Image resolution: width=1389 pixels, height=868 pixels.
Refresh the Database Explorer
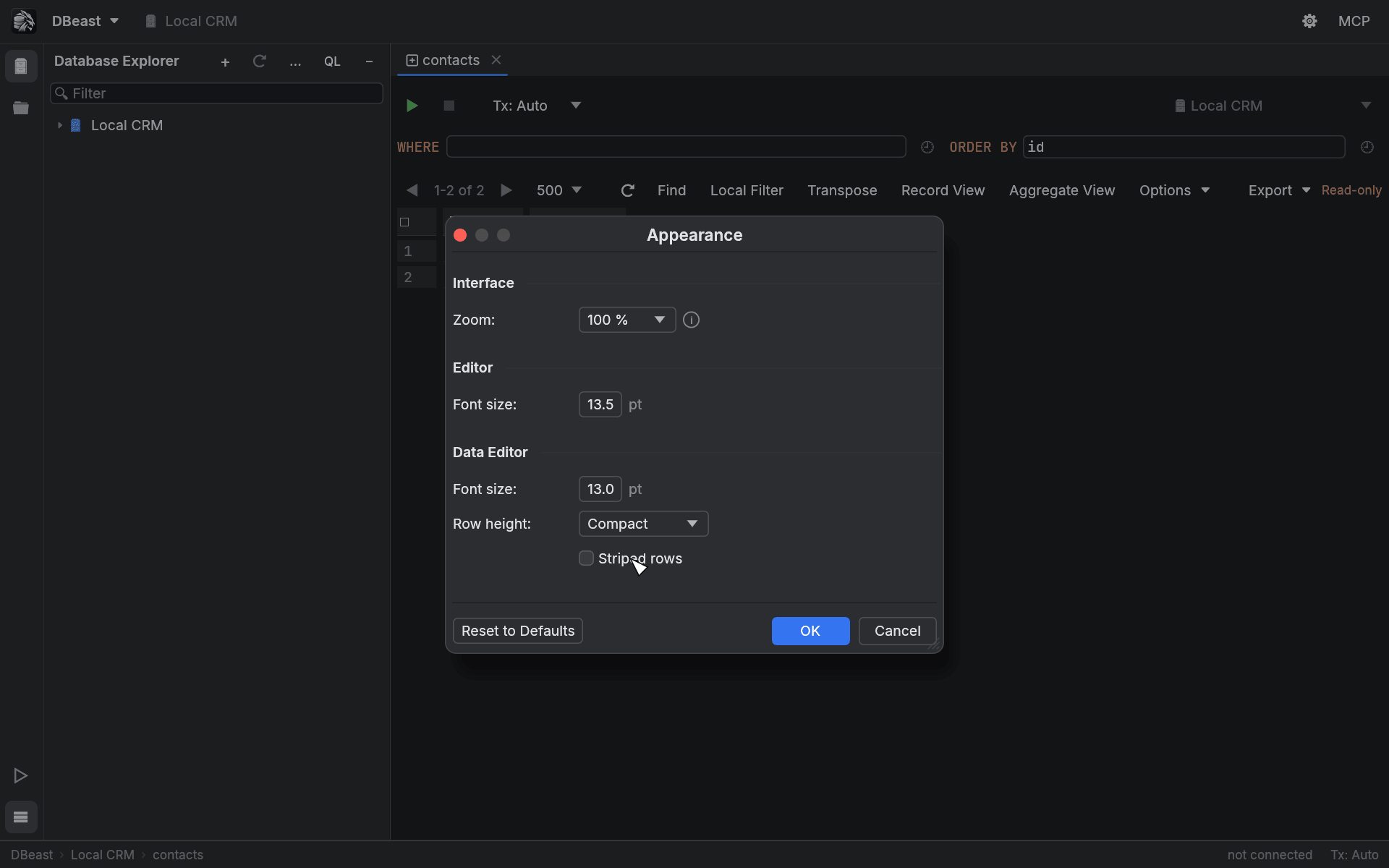coord(260,61)
